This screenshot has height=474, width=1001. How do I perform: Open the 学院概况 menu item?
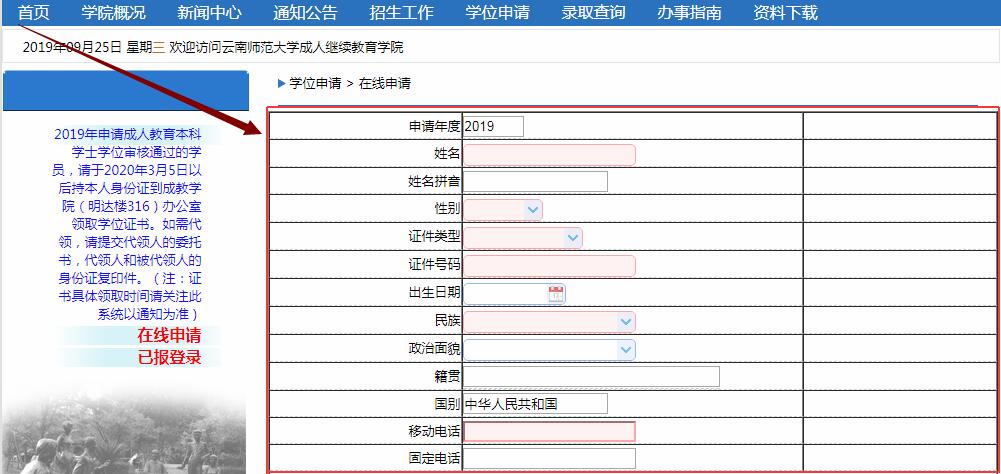(x=114, y=12)
